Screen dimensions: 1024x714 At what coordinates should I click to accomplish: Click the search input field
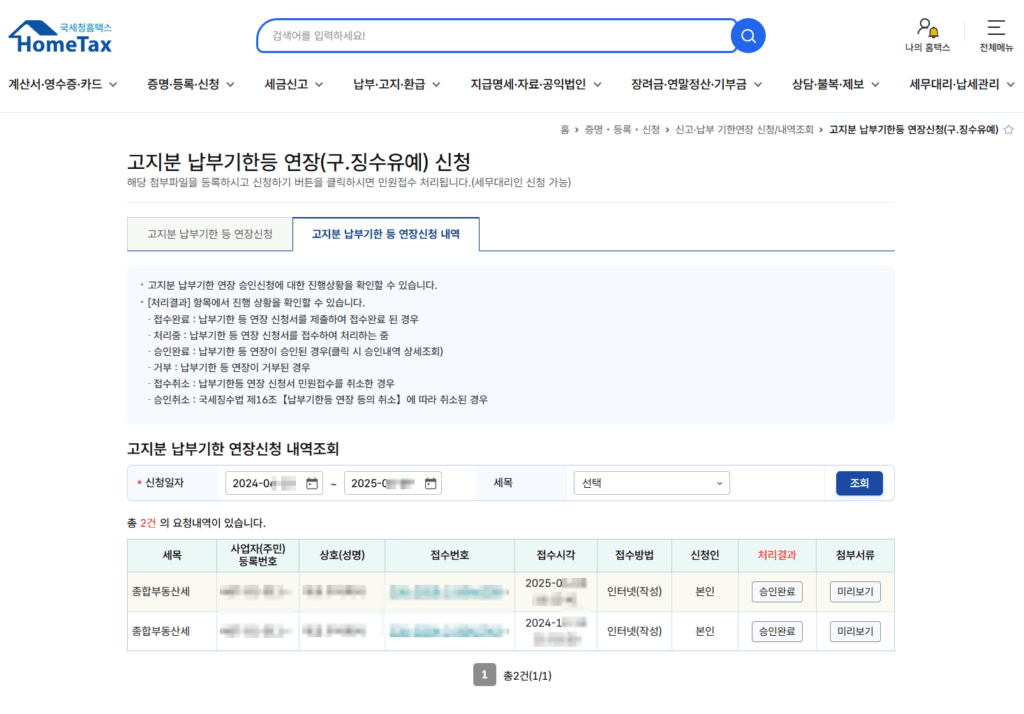pyautogui.click(x=495, y=36)
